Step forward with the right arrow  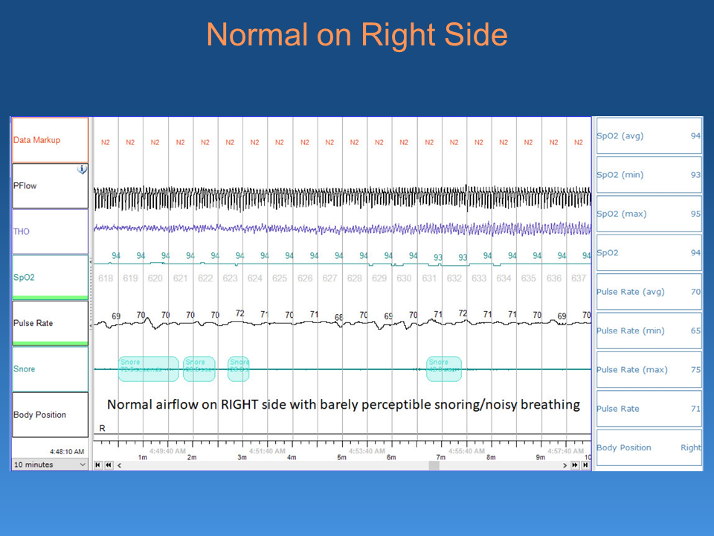pyautogui.click(x=568, y=465)
